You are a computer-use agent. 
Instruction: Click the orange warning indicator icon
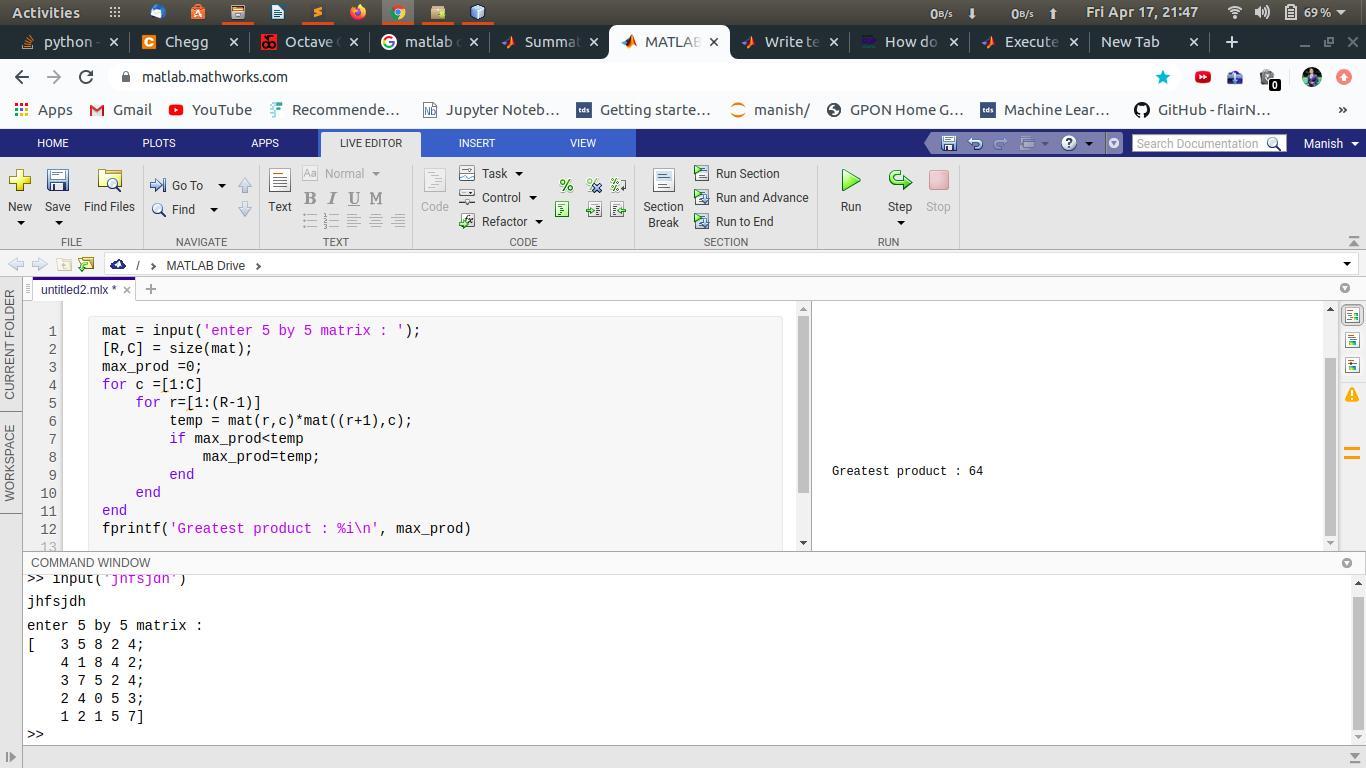point(1352,395)
